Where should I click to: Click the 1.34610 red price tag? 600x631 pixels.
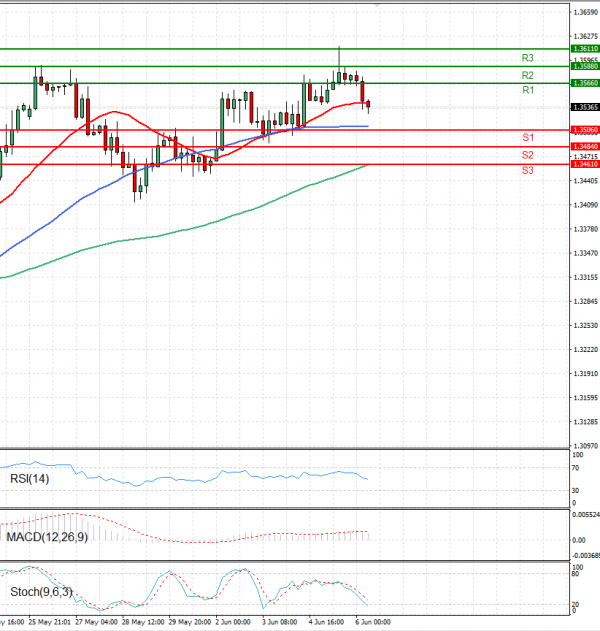(x=585, y=164)
